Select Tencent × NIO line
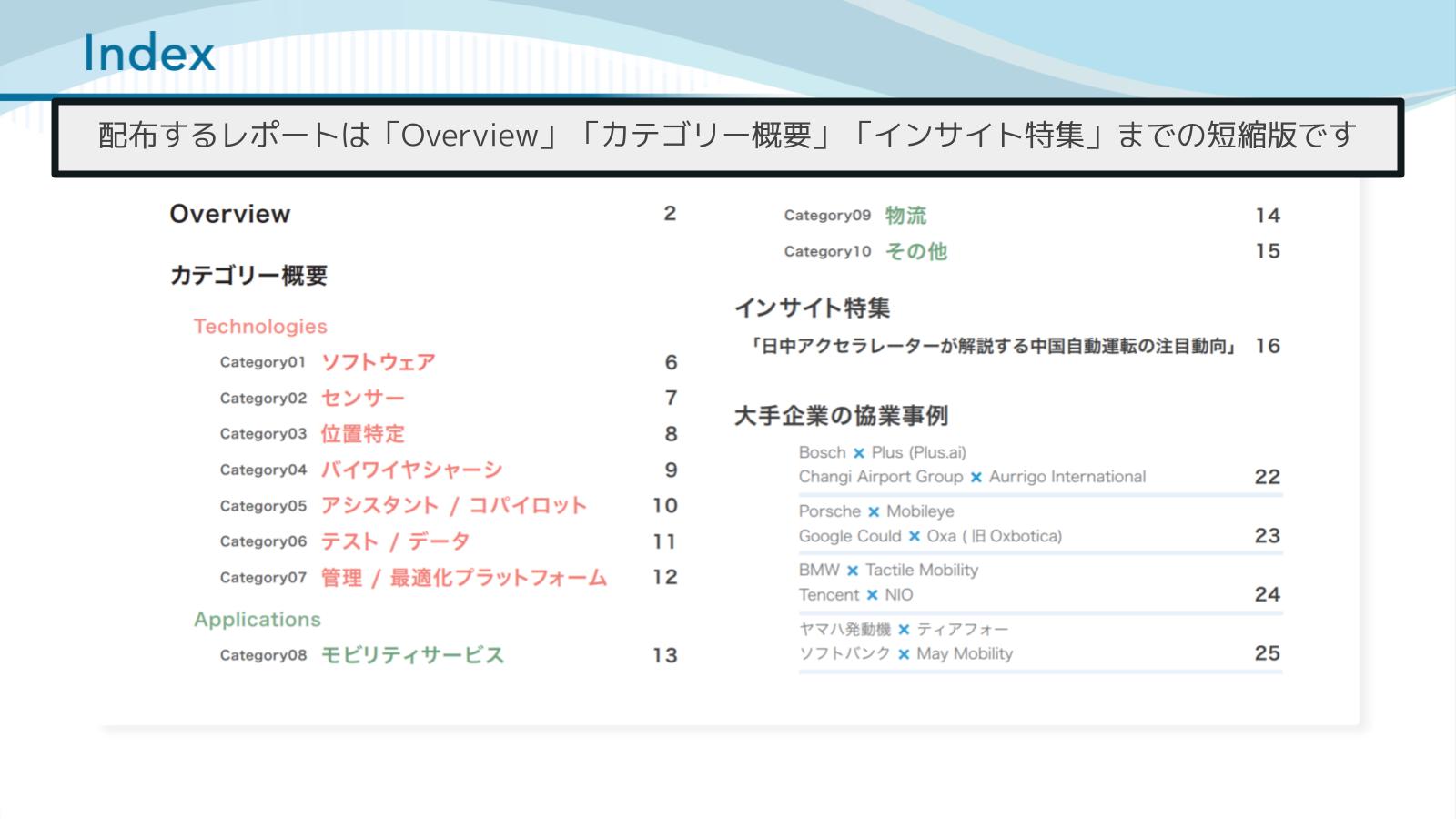 (x=855, y=594)
